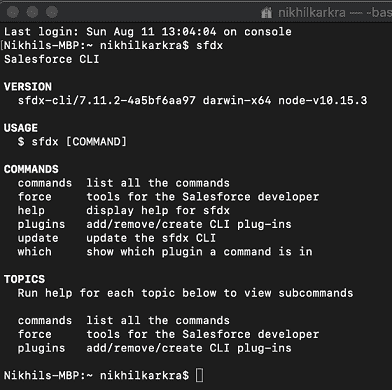The width and height of the screenshot is (392, 390).
Task: Click the USAGE heading
Action: tap(21, 128)
